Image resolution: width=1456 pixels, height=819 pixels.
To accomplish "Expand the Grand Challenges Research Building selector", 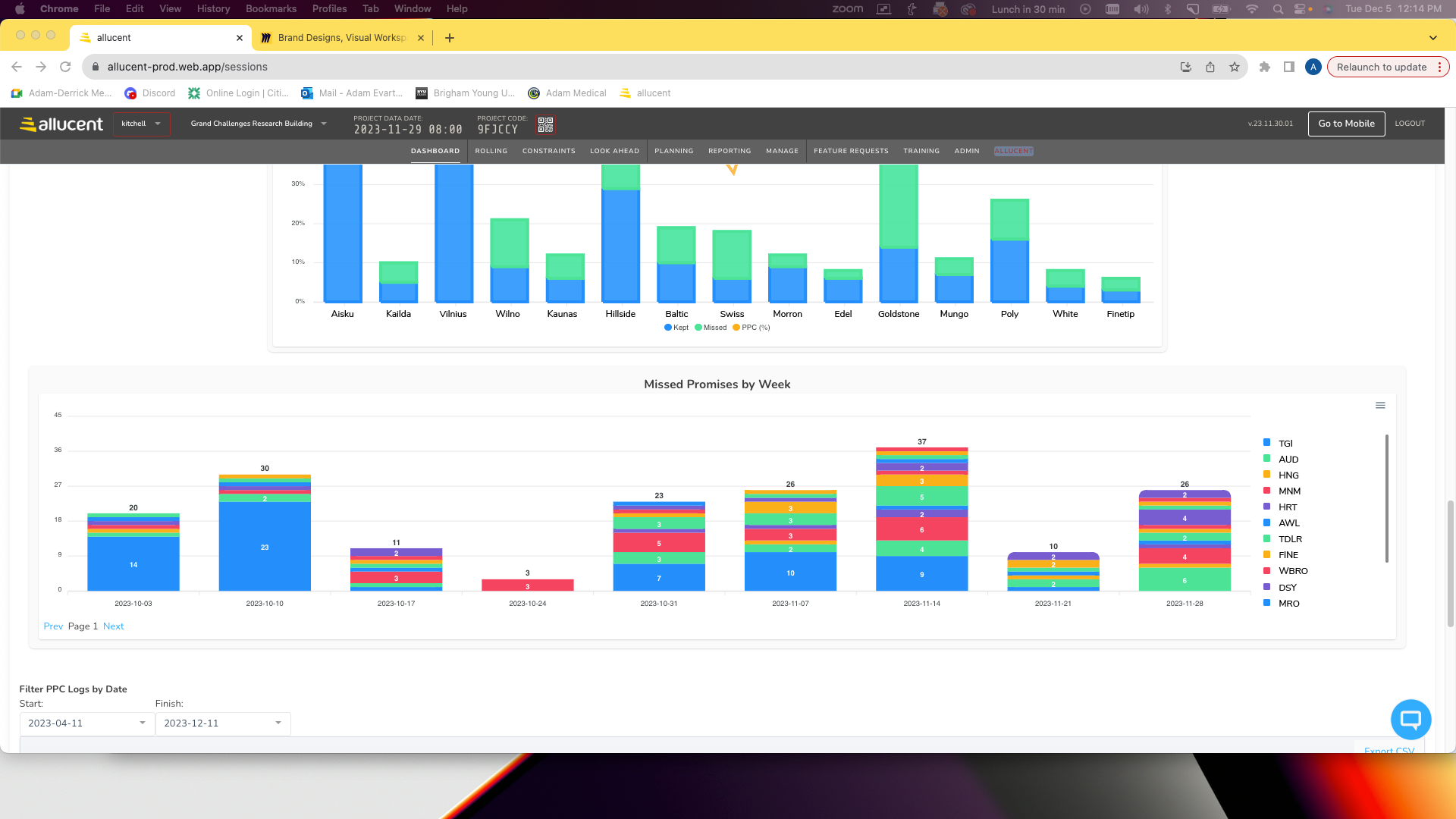I will pos(258,124).
